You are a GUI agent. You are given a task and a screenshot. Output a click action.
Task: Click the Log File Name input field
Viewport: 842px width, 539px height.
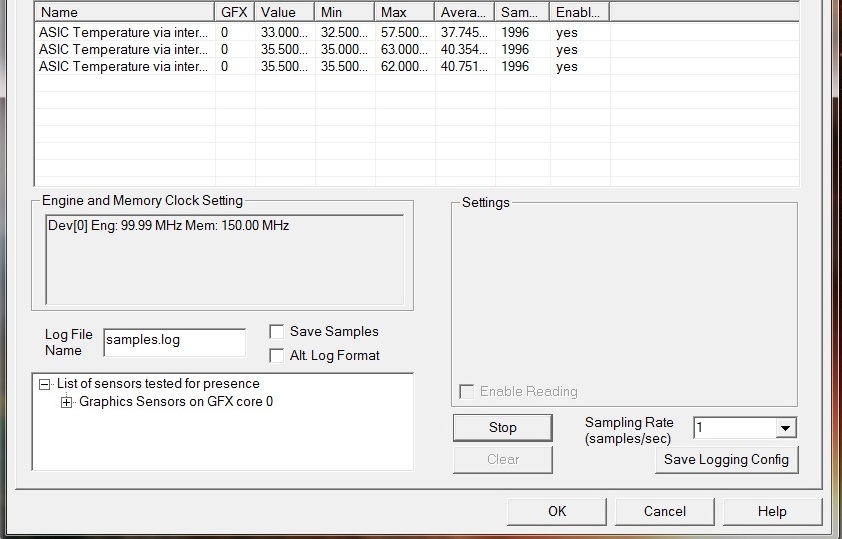175,343
